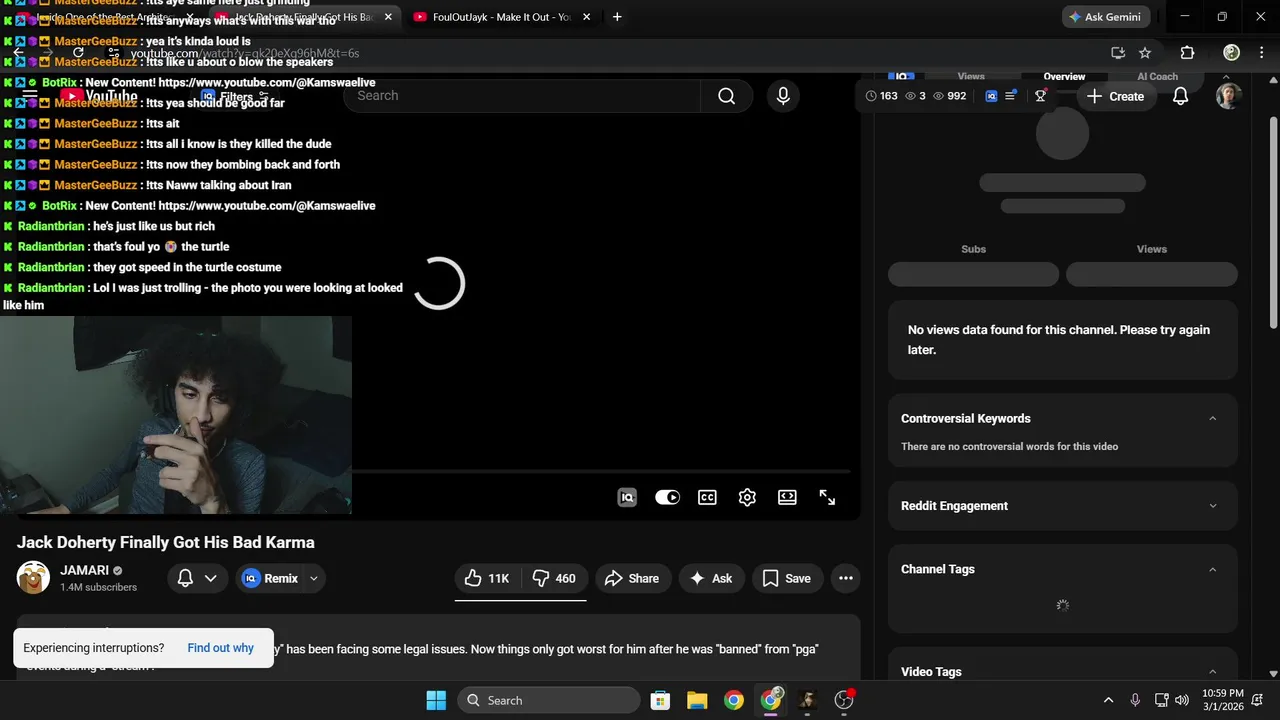Click the Ask AI button
The width and height of the screenshot is (1280, 720).
tap(711, 578)
